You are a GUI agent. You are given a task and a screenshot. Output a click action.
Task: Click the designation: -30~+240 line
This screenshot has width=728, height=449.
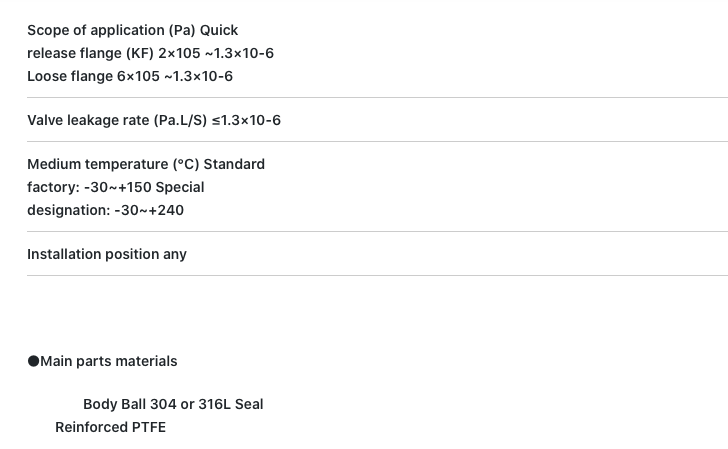point(105,210)
